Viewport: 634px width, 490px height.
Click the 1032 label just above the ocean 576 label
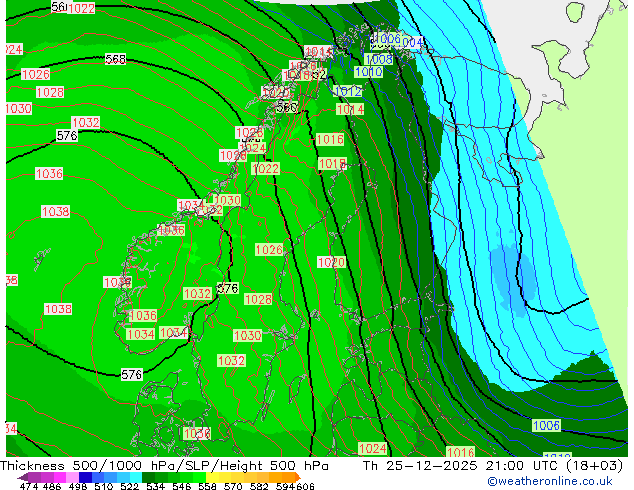86,122
